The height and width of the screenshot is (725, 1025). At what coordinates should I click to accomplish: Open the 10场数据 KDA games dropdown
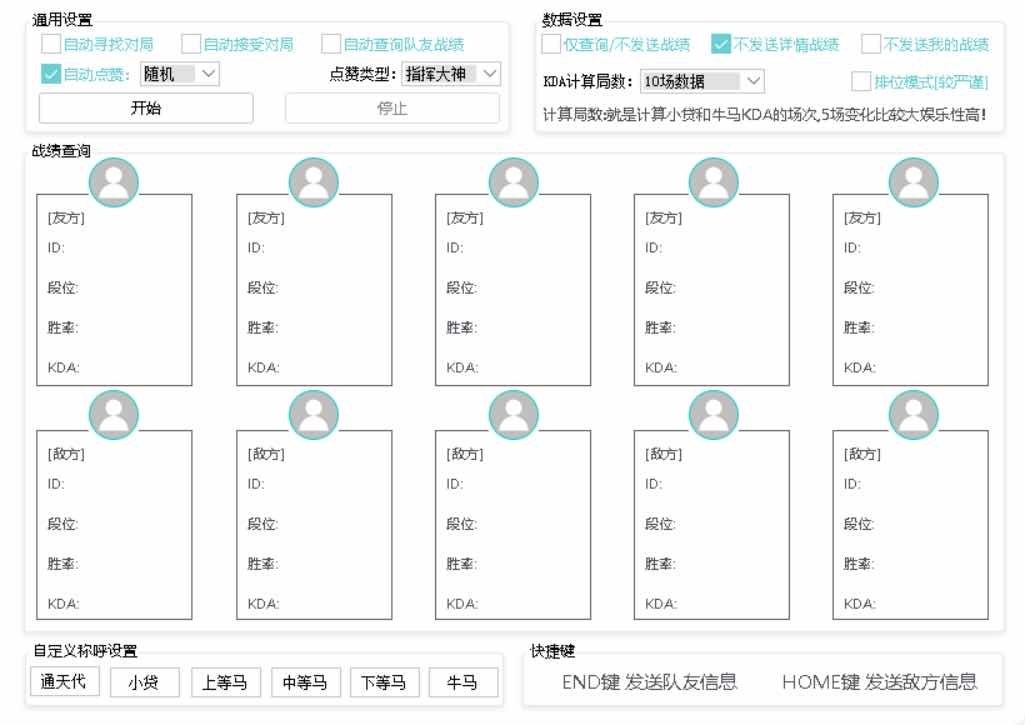coord(702,81)
